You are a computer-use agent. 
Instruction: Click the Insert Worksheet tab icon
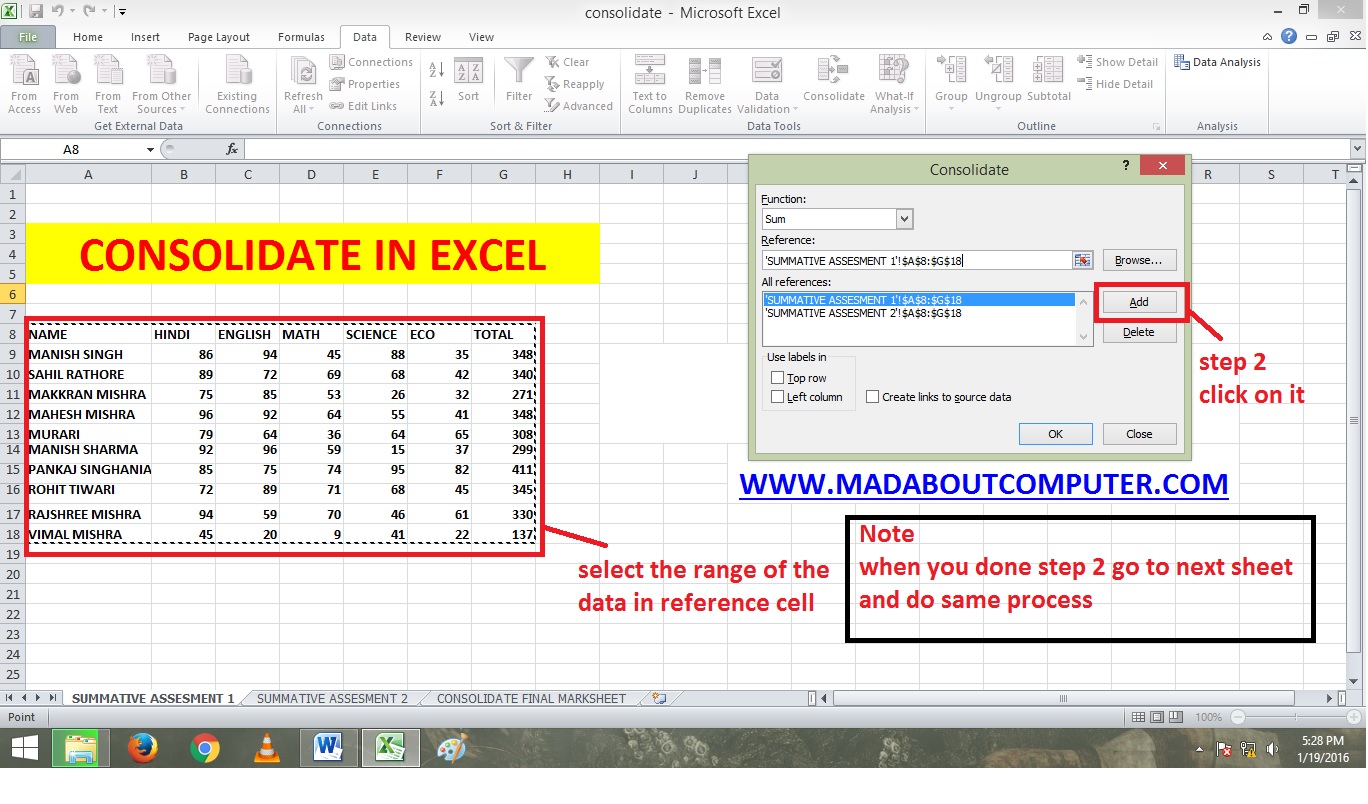[x=658, y=698]
